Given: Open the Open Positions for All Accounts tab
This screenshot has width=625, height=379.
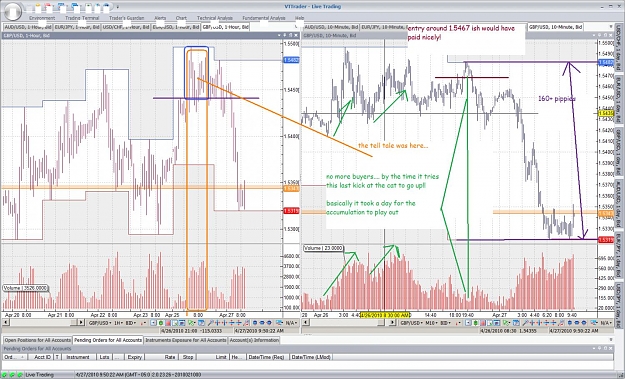Looking at the screenshot, I should pyautogui.click(x=38, y=340).
